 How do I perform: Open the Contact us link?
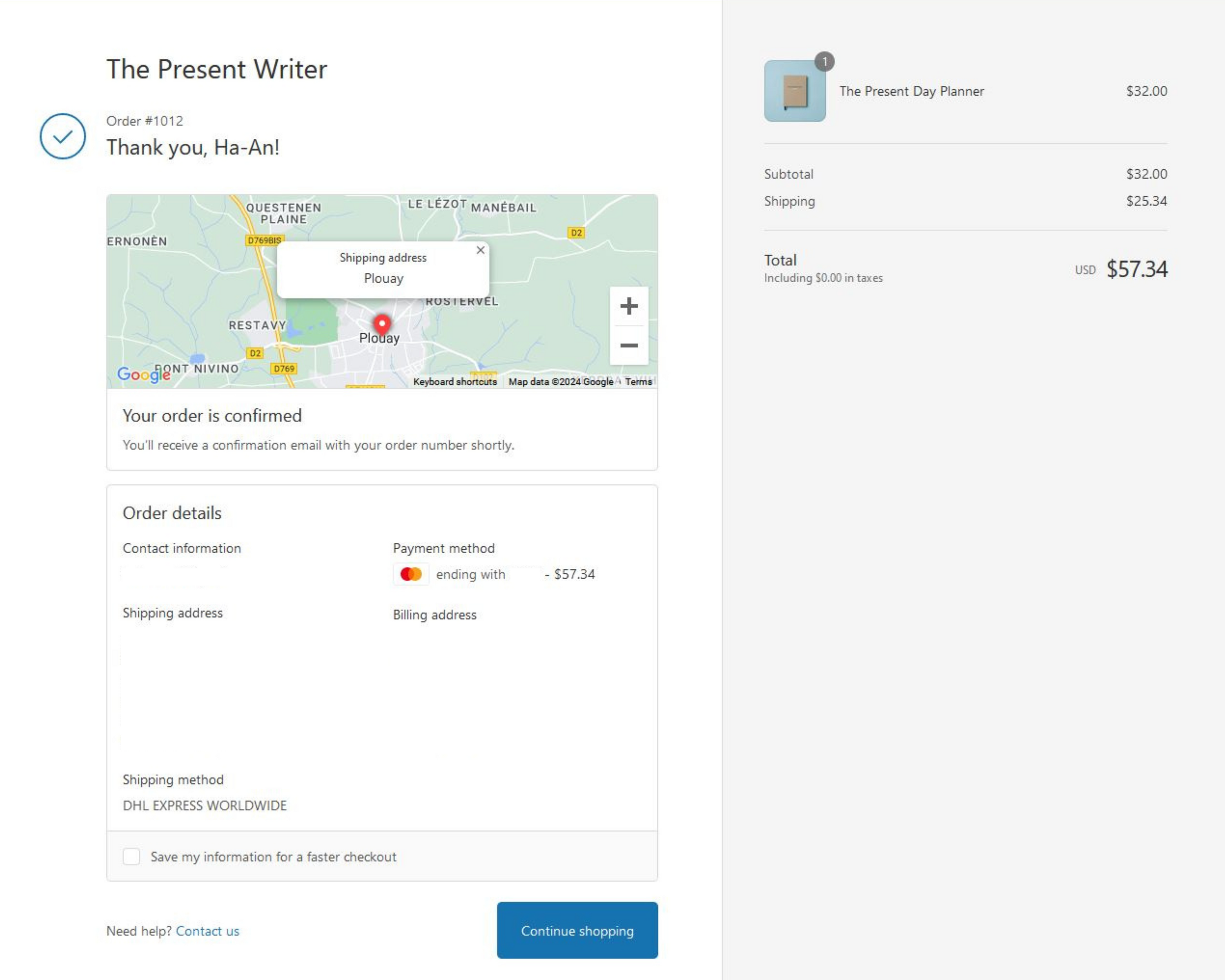point(207,931)
